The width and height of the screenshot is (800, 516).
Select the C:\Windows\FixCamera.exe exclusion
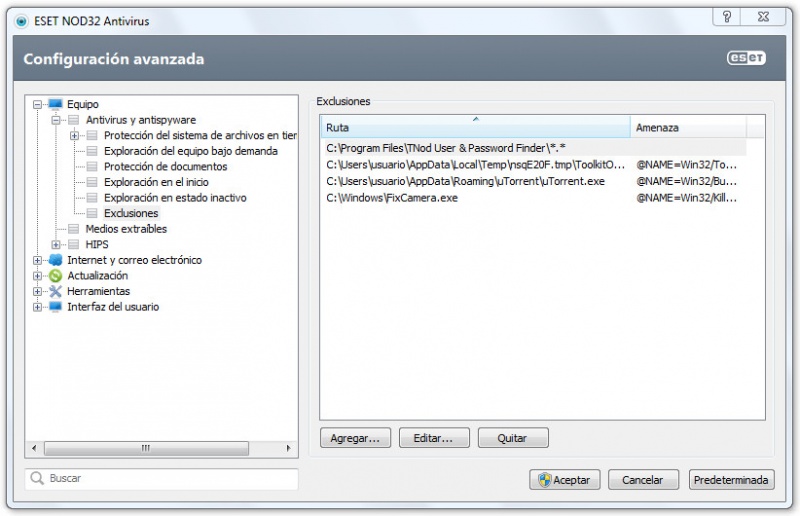point(535,198)
